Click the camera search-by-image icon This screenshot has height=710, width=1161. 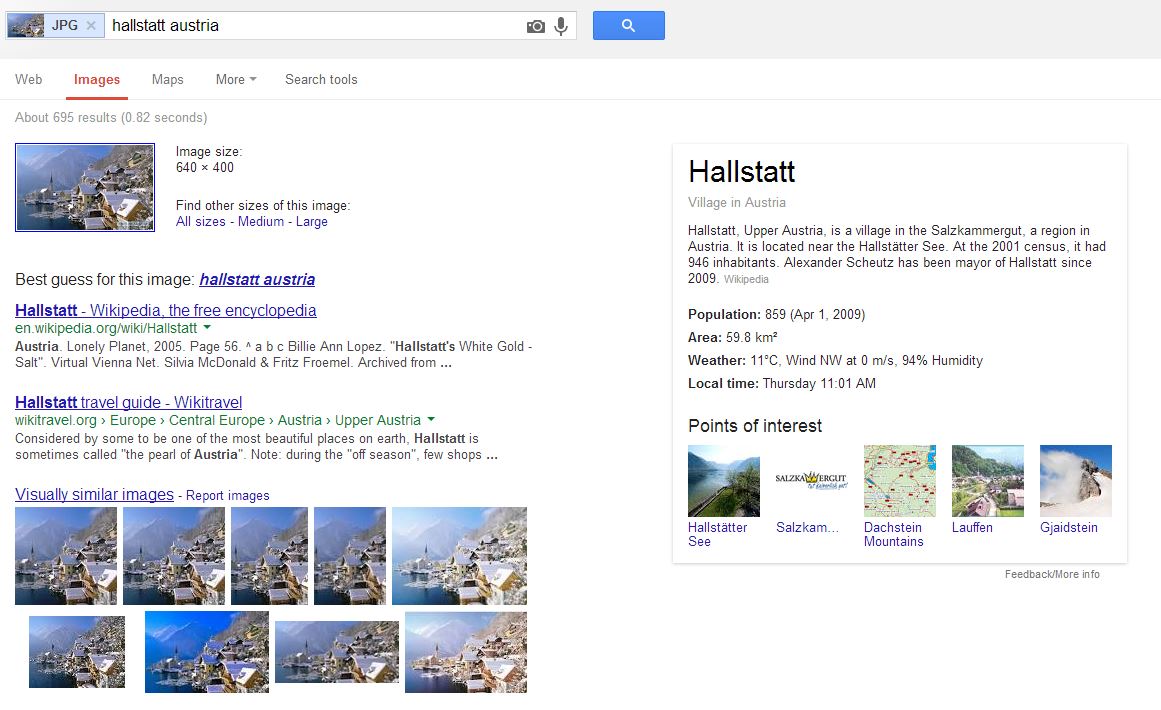[x=536, y=26]
